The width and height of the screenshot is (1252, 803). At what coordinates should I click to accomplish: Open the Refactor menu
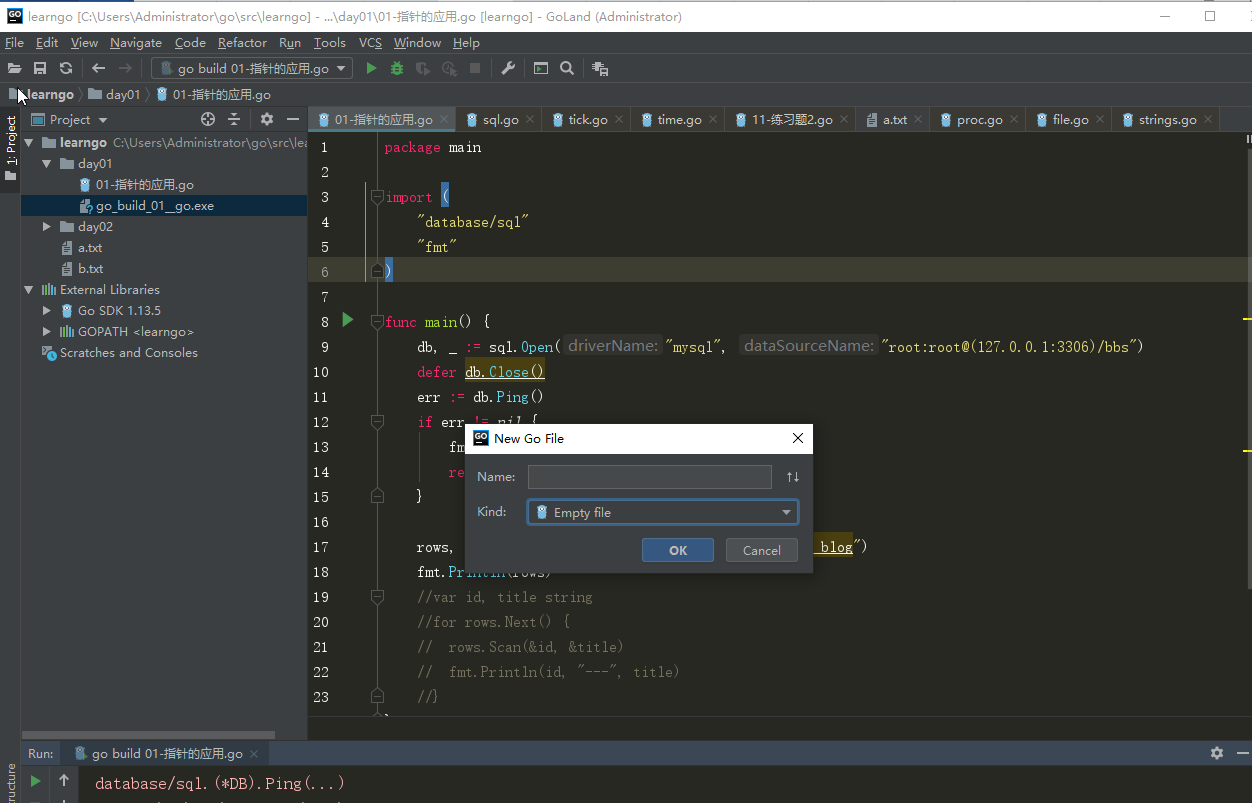coord(242,43)
